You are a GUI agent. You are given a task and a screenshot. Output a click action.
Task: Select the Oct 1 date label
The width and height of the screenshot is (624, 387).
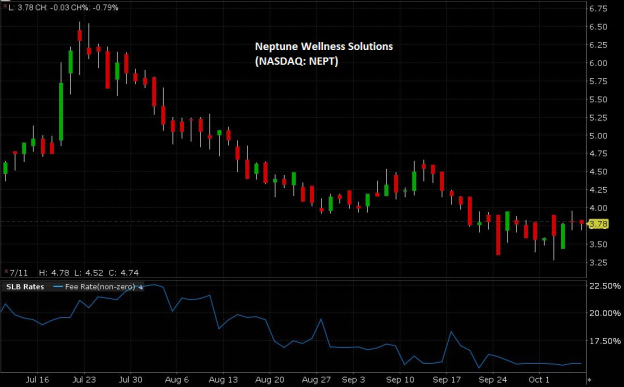coord(539,379)
